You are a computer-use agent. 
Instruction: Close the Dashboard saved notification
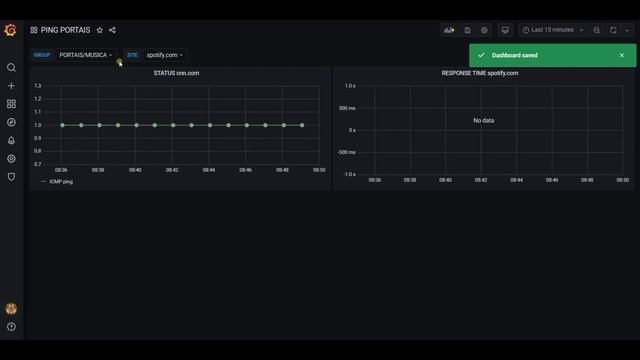[622, 55]
